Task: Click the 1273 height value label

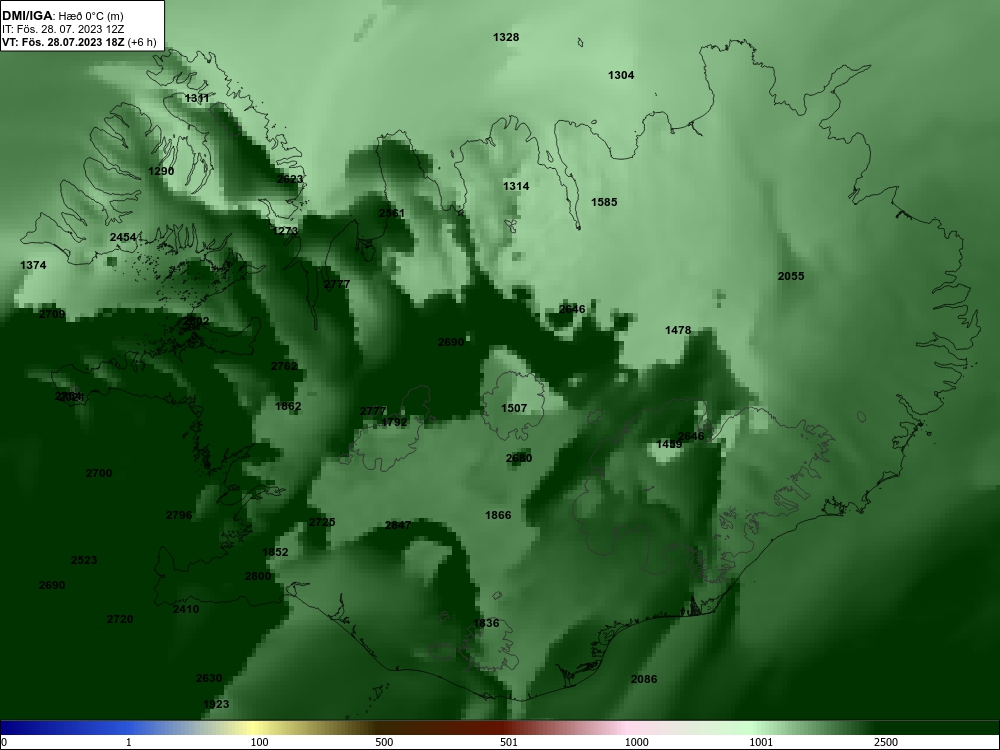Action: (285, 231)
